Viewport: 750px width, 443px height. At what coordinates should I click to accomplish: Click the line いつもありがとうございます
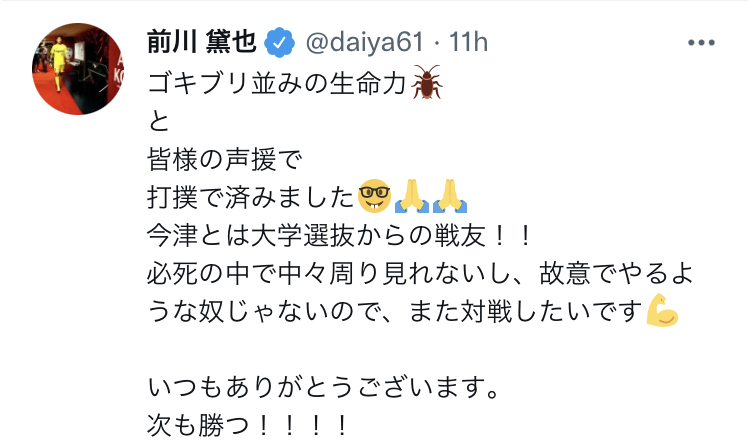tap(324, 388)
